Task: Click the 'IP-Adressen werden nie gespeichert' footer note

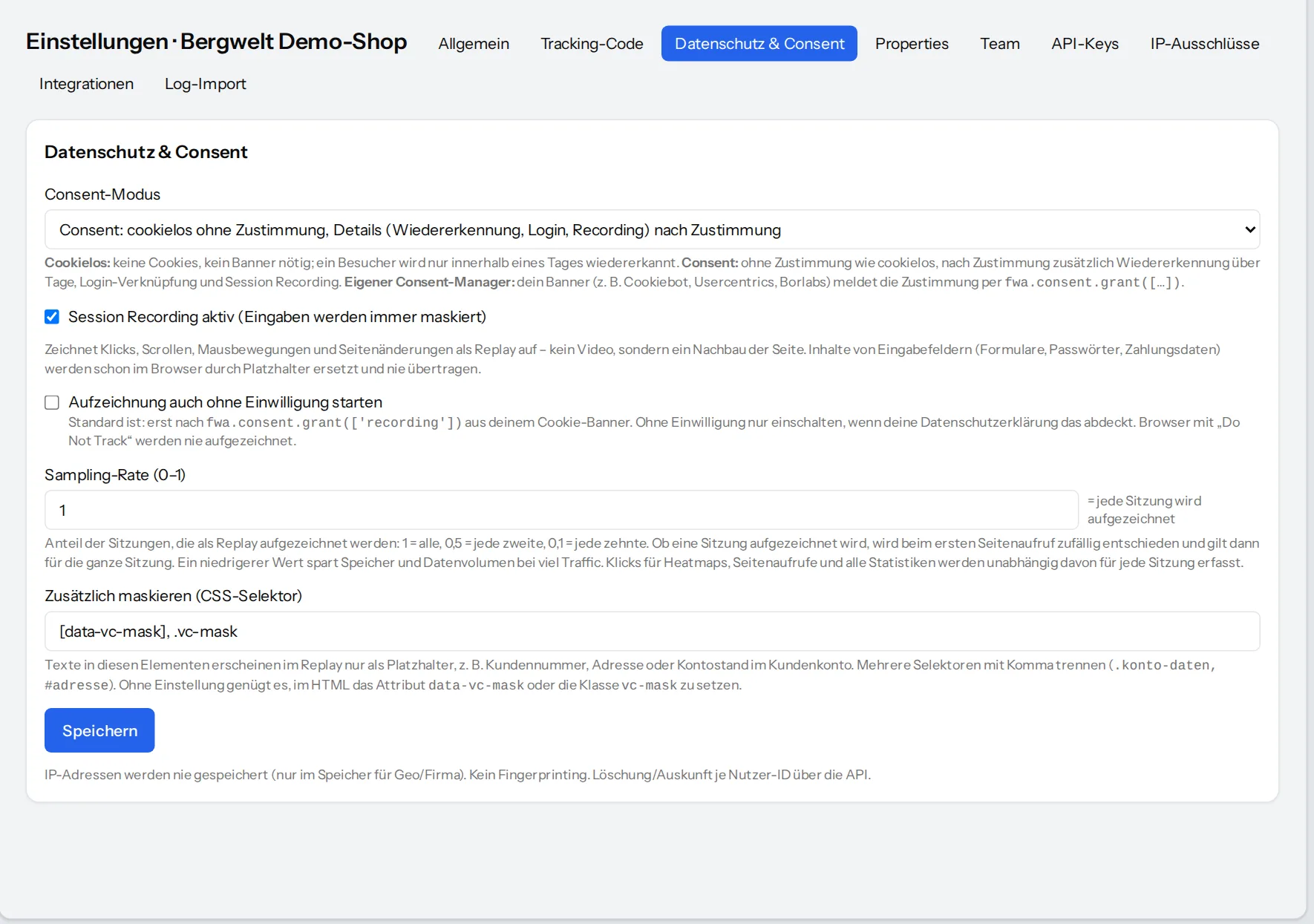Action: point(457,775)
